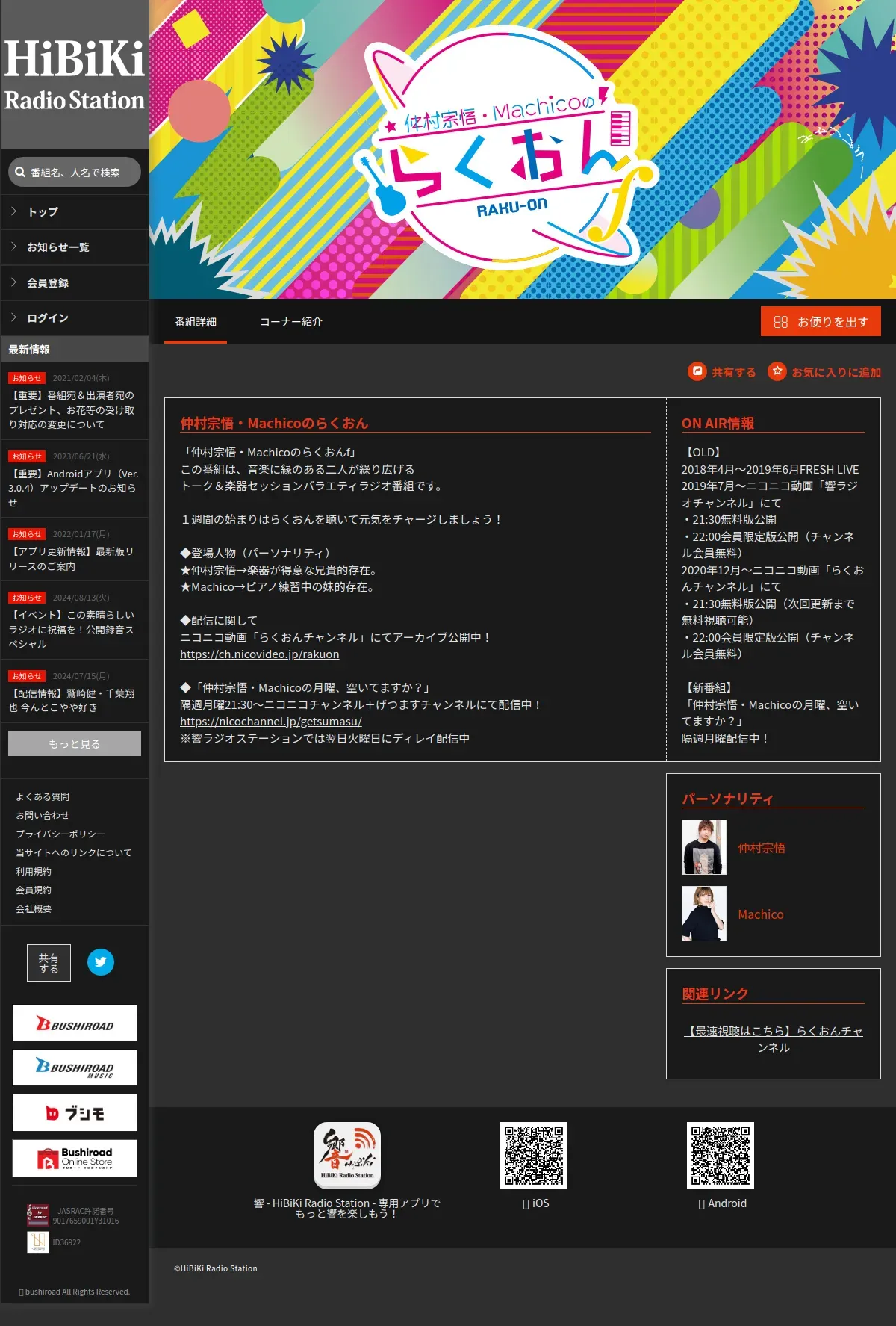Open the らくおんチャンネル related link
The width and height of the screenshot is (896, 1326).
pos(773,1039)
